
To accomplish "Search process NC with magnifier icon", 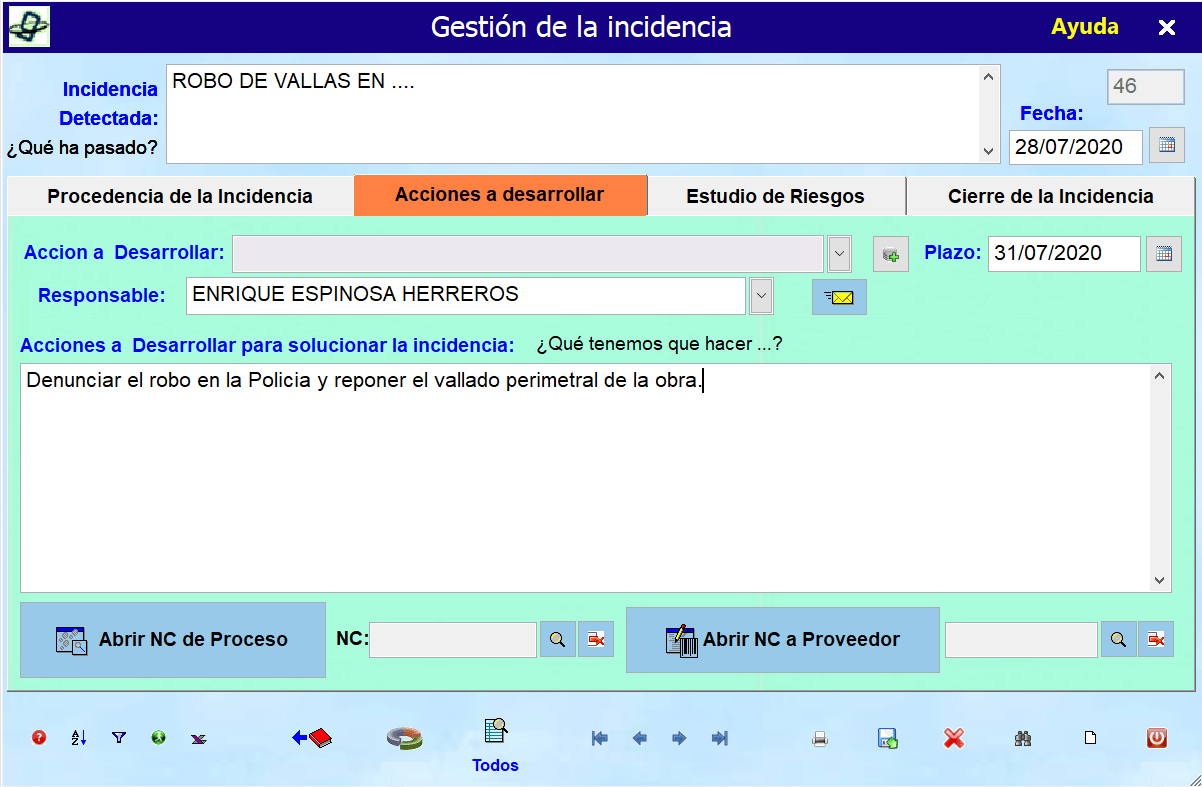I will click(558, 639).
